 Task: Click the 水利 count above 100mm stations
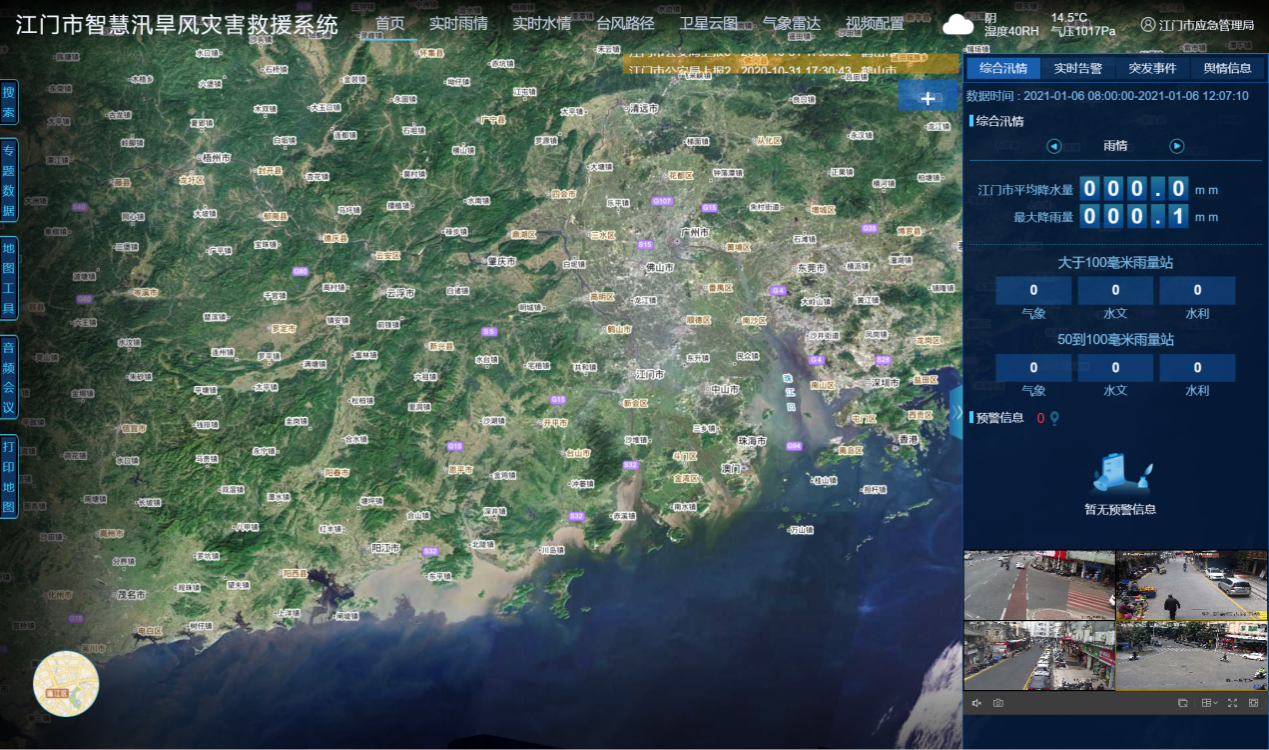pyautogui.click(x=1198, y=291)
